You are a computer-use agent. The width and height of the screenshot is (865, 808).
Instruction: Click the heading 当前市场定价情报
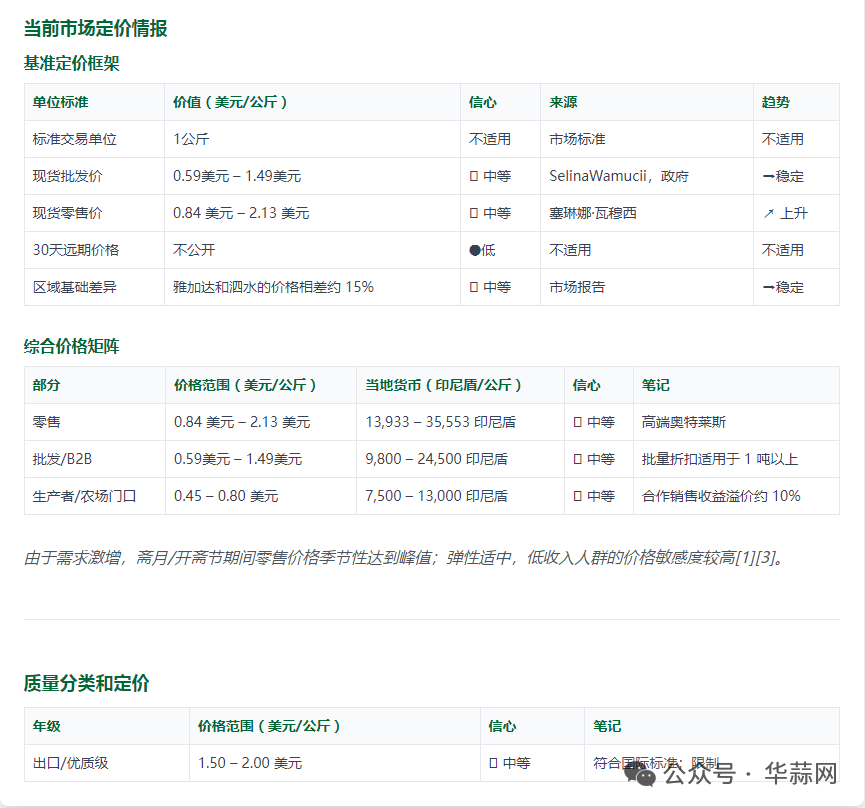click(95, 28)
